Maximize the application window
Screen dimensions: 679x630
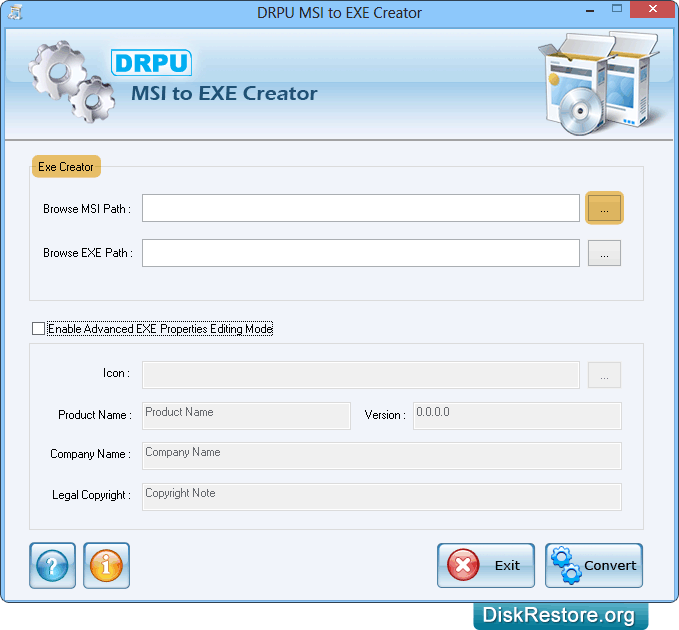(617, 9)
